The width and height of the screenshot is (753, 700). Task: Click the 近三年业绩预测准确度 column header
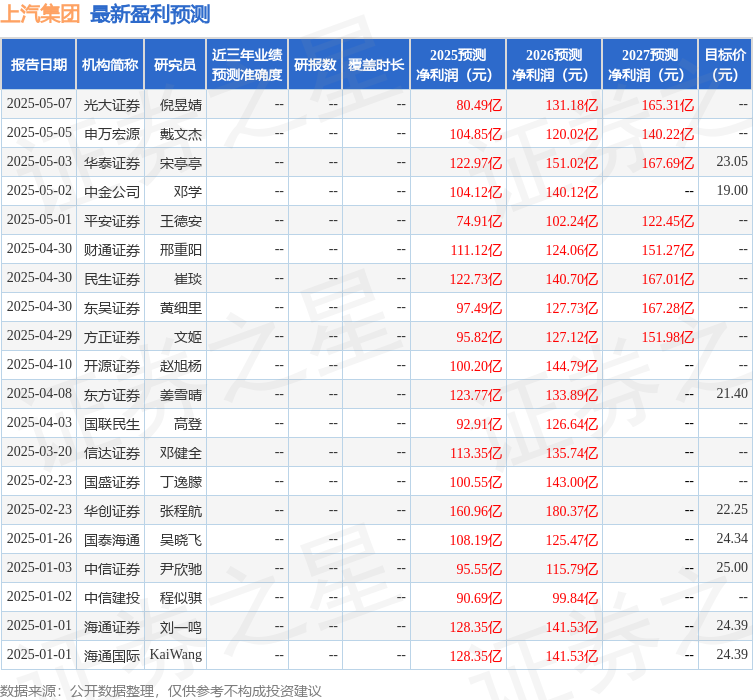(x=247, y=65)
